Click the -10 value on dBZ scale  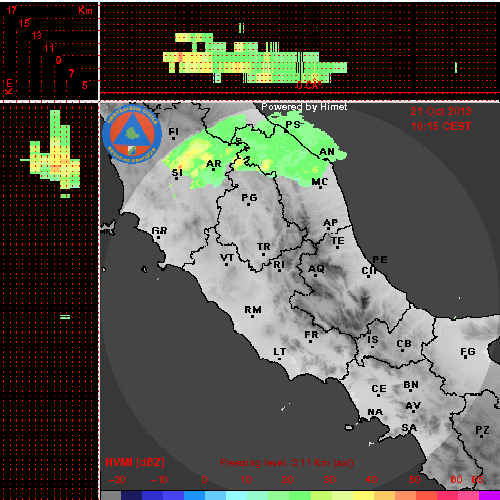pyautogui.click(x=159, y=480)
